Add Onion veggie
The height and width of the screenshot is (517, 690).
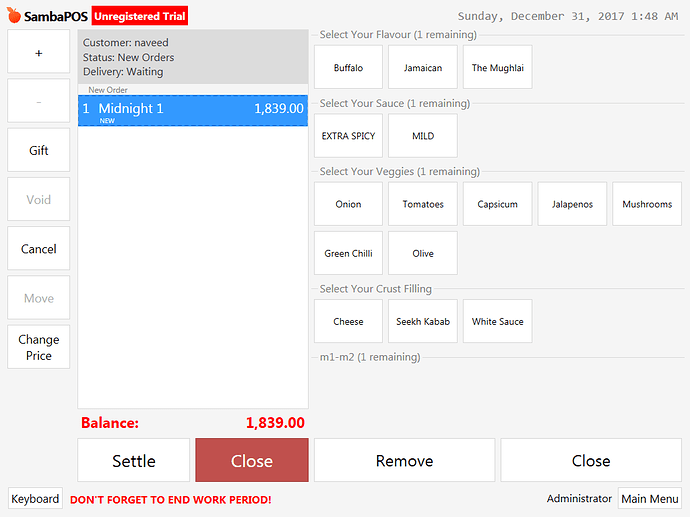pyautogui.click(x=349, y=204)
